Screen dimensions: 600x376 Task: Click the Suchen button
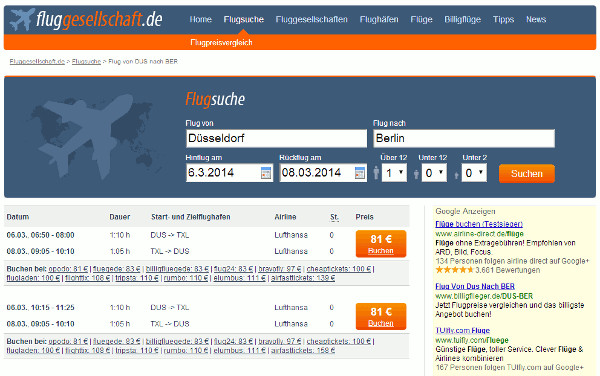coord(527,174)
